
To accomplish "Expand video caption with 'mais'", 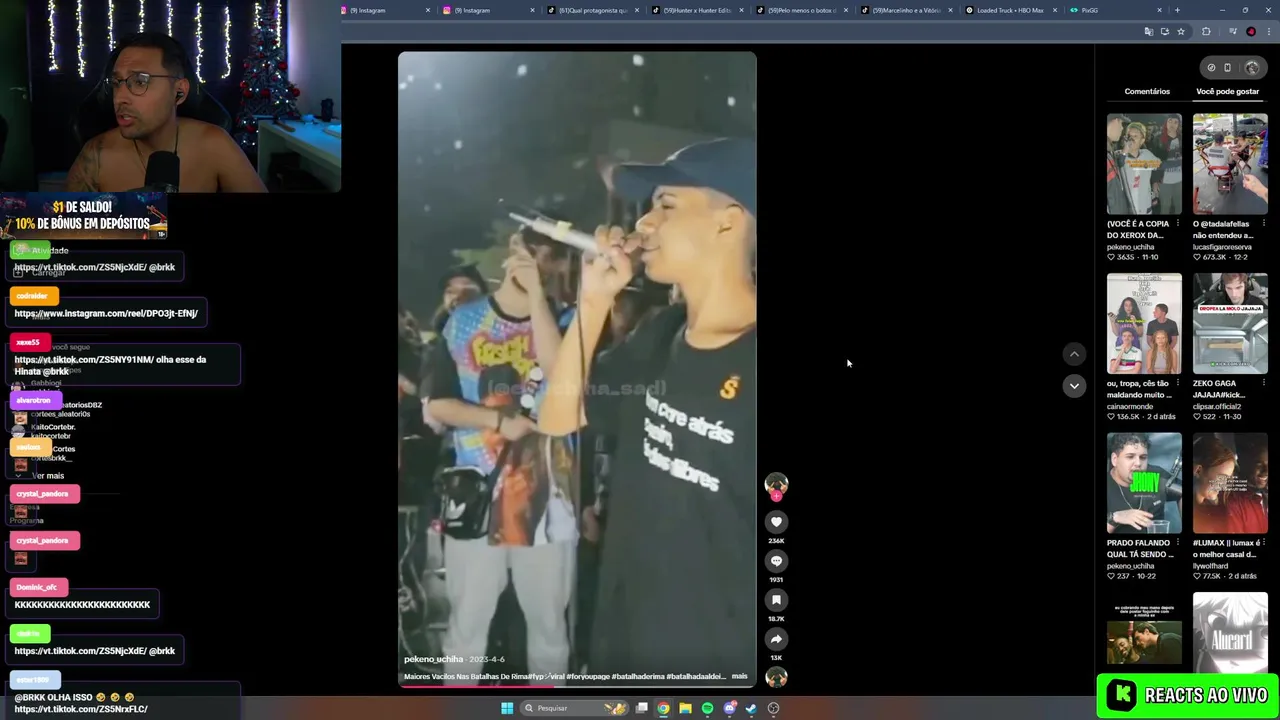I will 739,677.
